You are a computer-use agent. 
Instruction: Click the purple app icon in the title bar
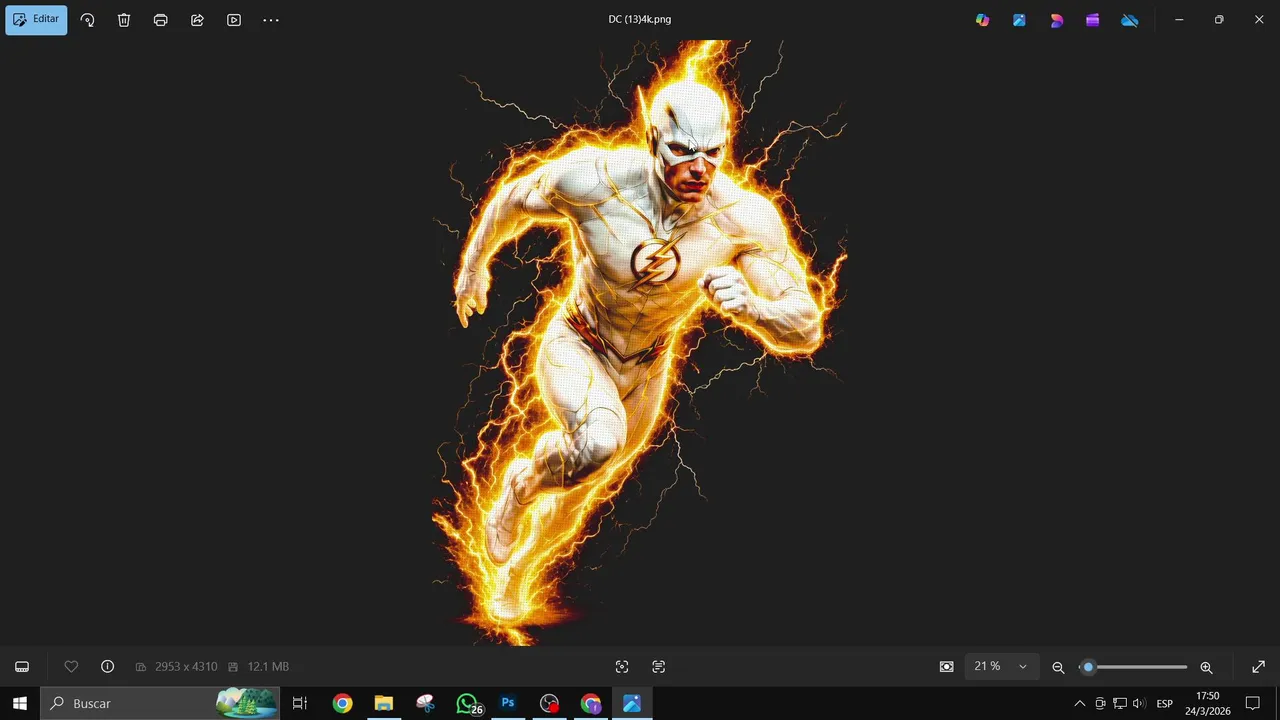1093,20
